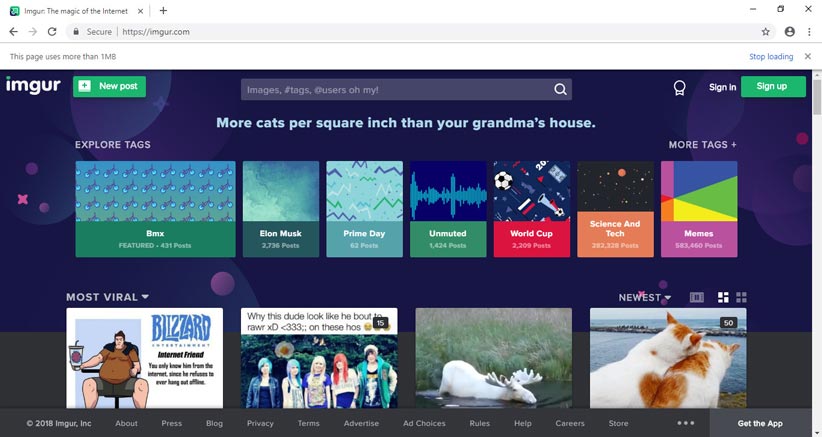
Task: Click the Sign in link
Action: point(722,87)
